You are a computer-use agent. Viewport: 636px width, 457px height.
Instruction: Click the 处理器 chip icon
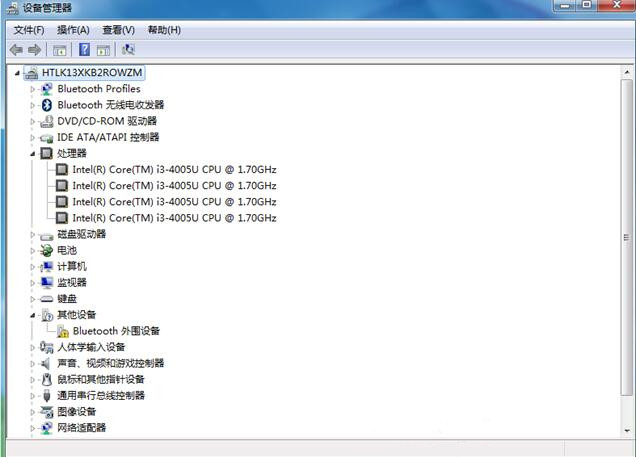pyautogui.click(x=47, y=153)
